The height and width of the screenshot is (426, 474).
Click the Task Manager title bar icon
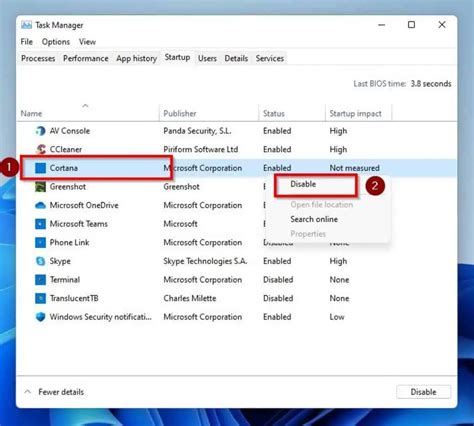pos(26,25)
